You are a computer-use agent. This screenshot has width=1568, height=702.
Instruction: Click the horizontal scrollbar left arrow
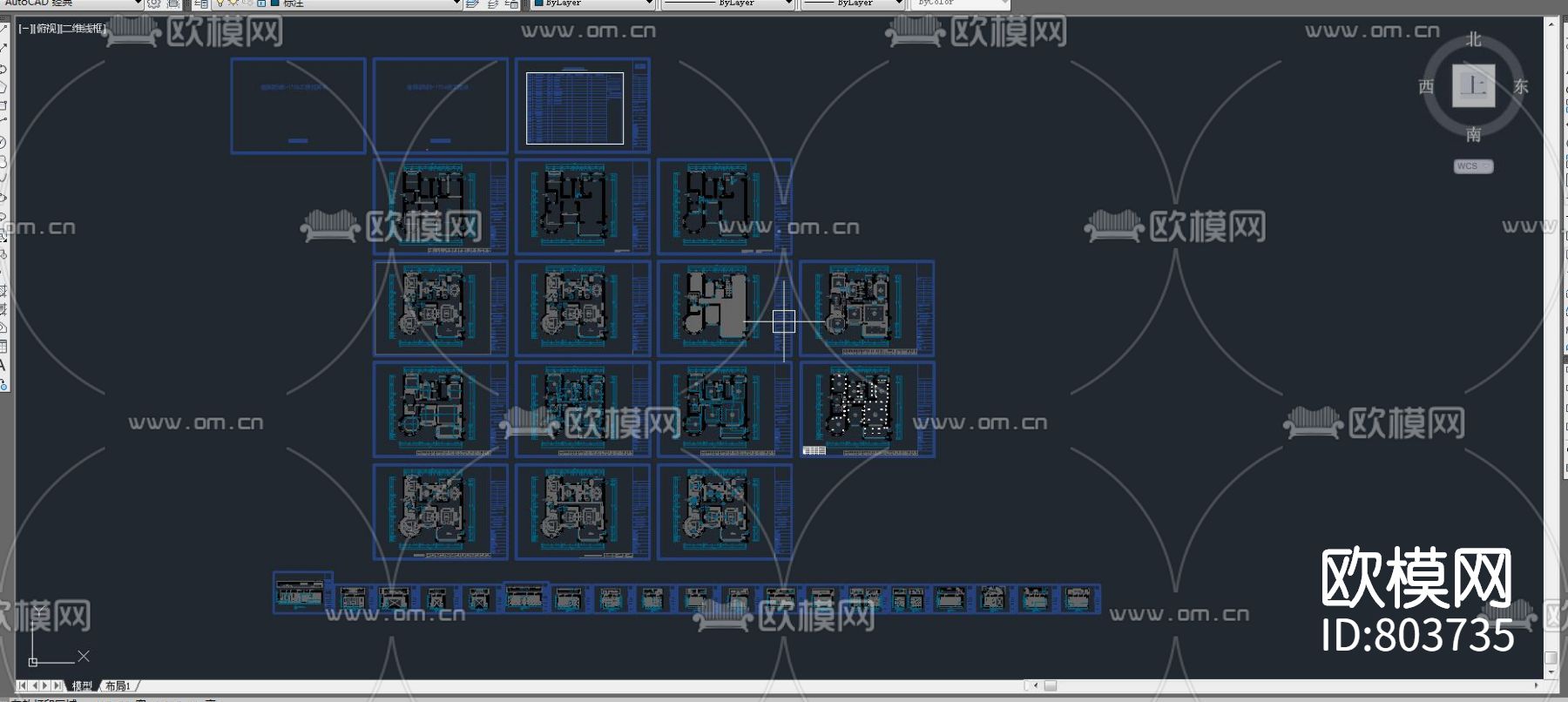[1037, 686]
